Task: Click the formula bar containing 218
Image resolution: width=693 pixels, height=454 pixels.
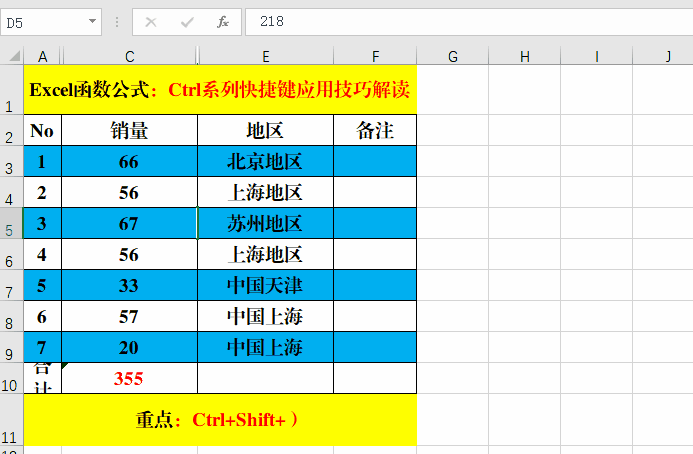Action: [469, 22]
